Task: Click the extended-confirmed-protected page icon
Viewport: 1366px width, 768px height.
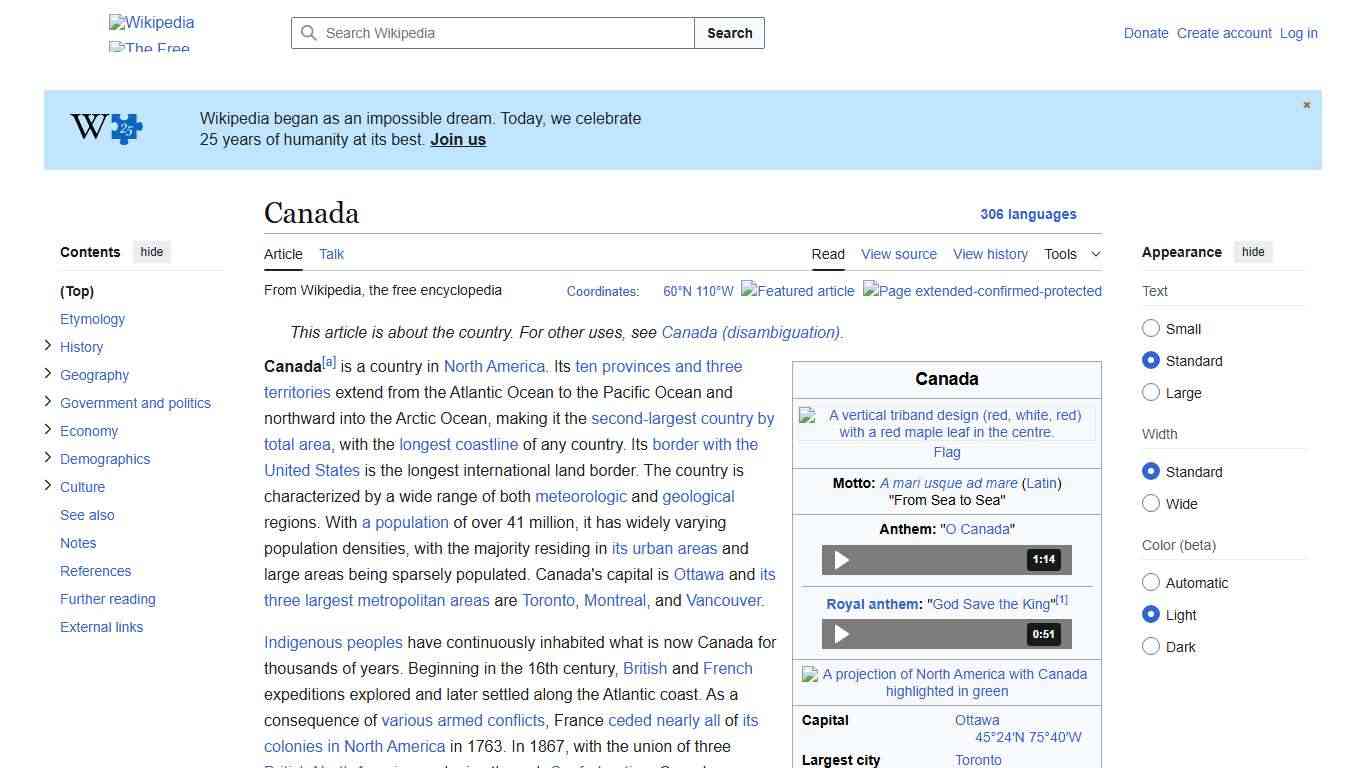Action: (982, 291)
